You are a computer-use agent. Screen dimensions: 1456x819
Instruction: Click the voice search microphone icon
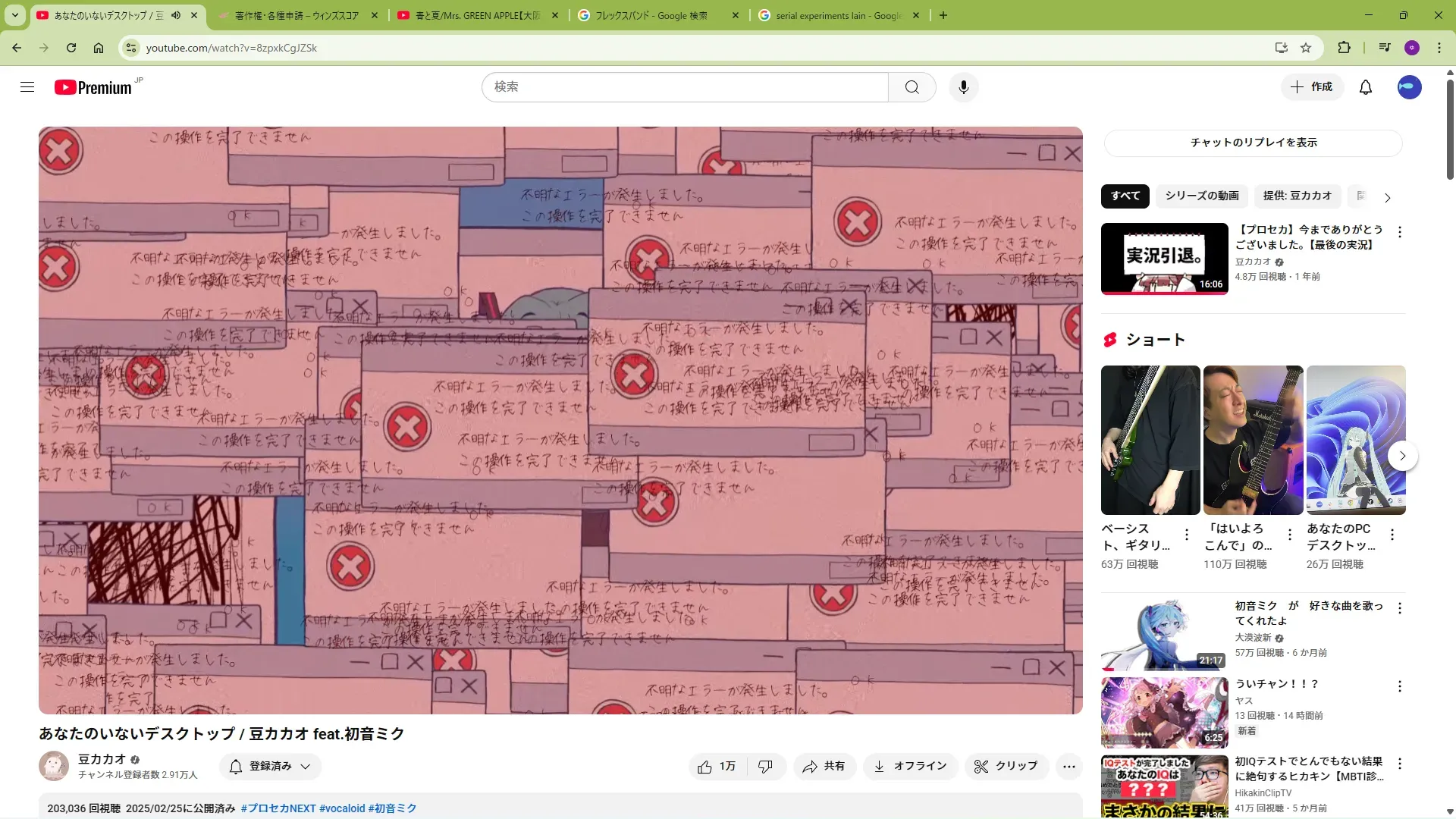(963, 87)
